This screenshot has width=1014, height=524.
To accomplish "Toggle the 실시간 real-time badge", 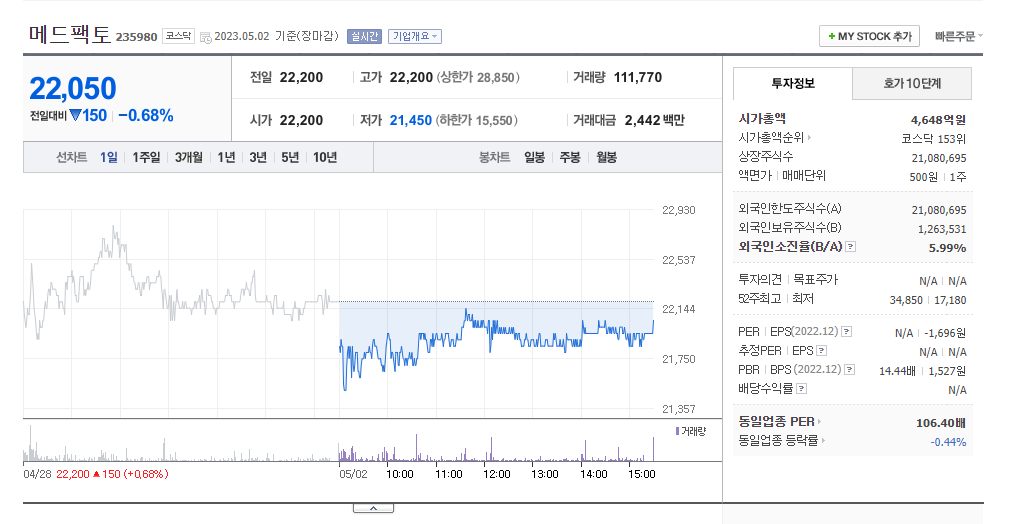I will [x=364, y=36].
